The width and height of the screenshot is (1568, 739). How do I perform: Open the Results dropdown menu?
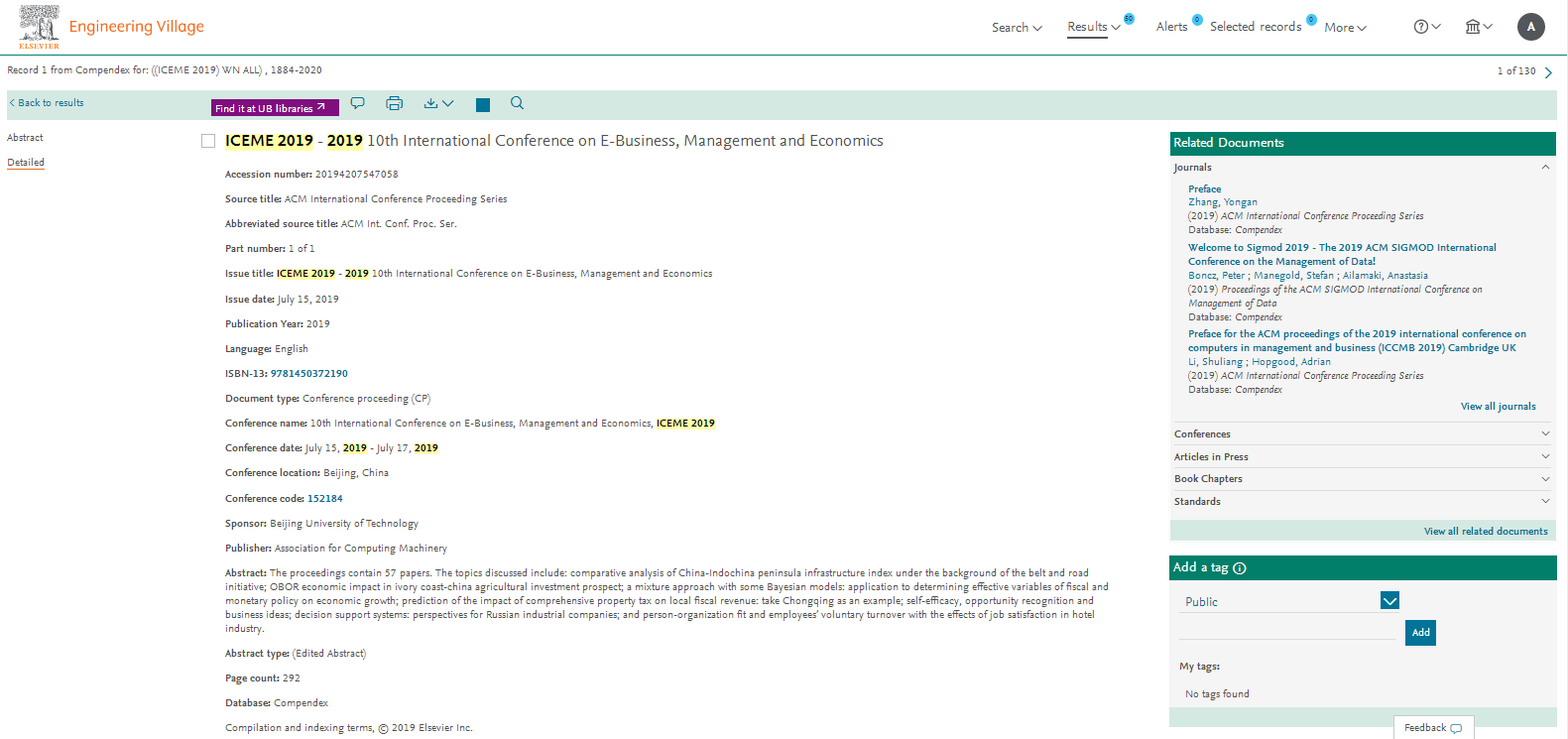click(1094, 27)
